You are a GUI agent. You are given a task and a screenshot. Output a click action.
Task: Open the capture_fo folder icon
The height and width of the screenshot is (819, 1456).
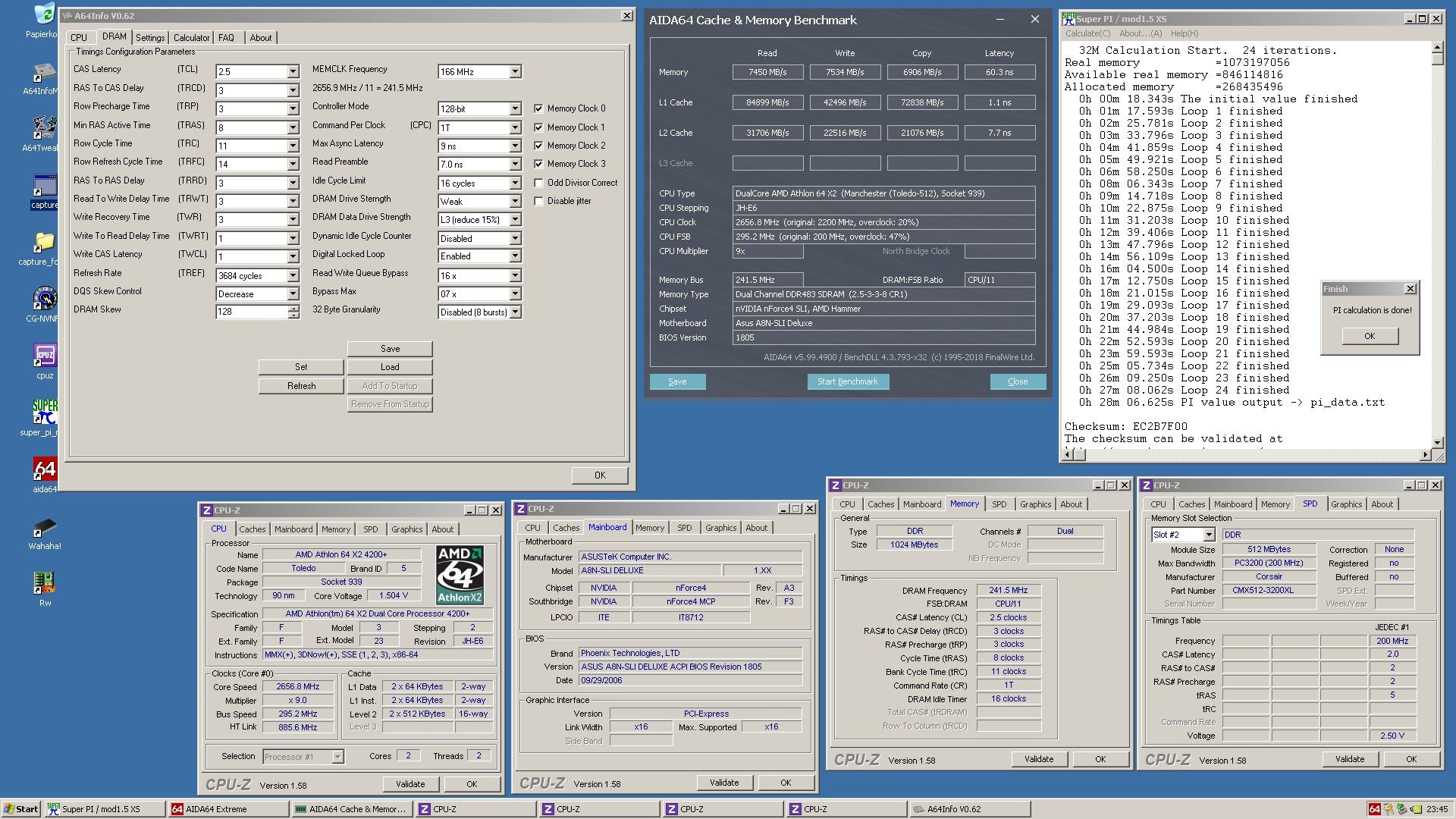44,243
